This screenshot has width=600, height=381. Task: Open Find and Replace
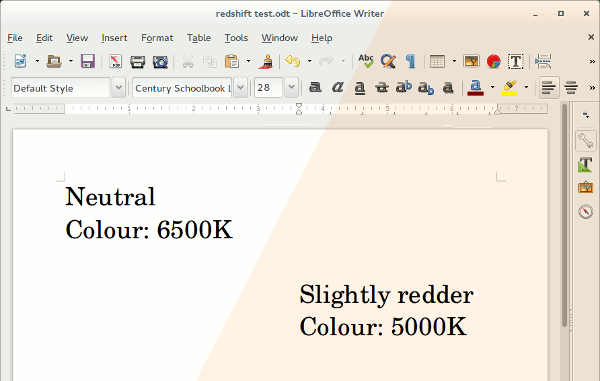[x=388, y=61]
